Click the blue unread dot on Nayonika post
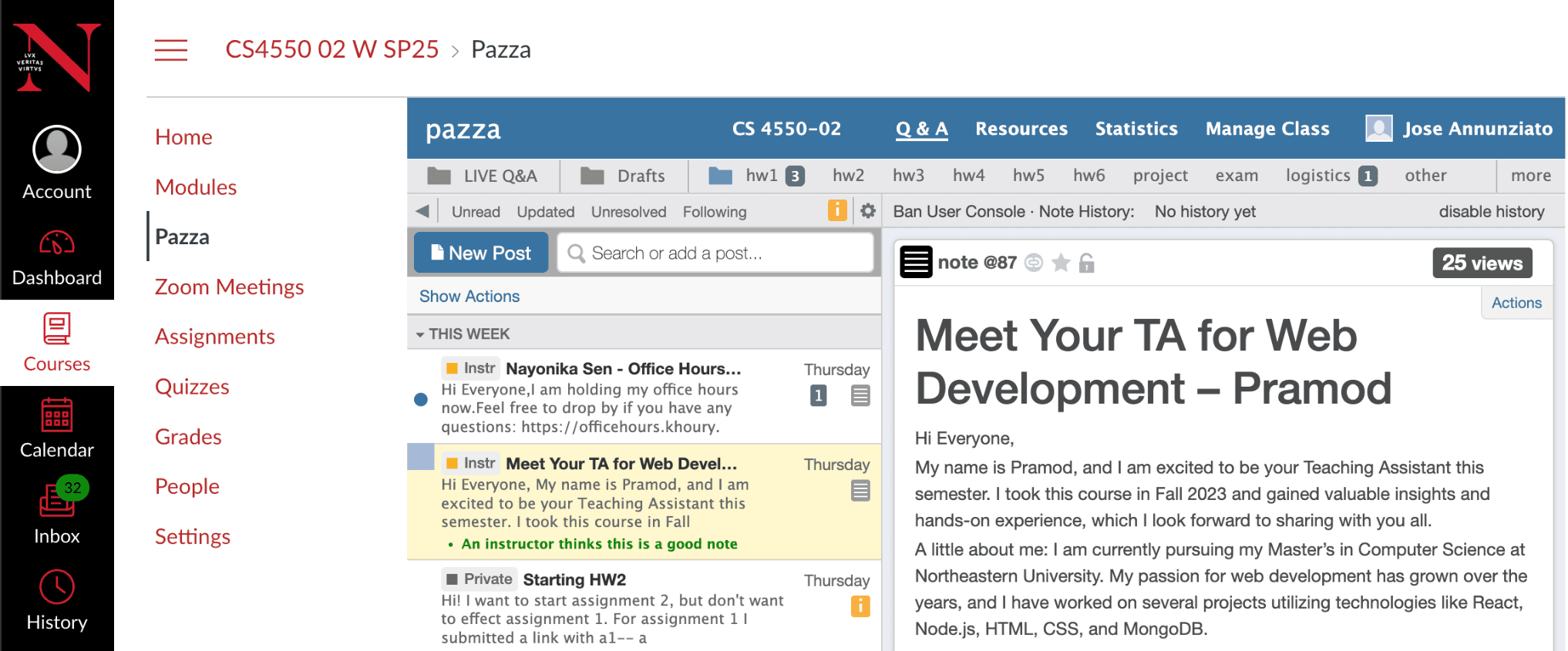Viewport: 1568px width, 651px height. point(421,399)
